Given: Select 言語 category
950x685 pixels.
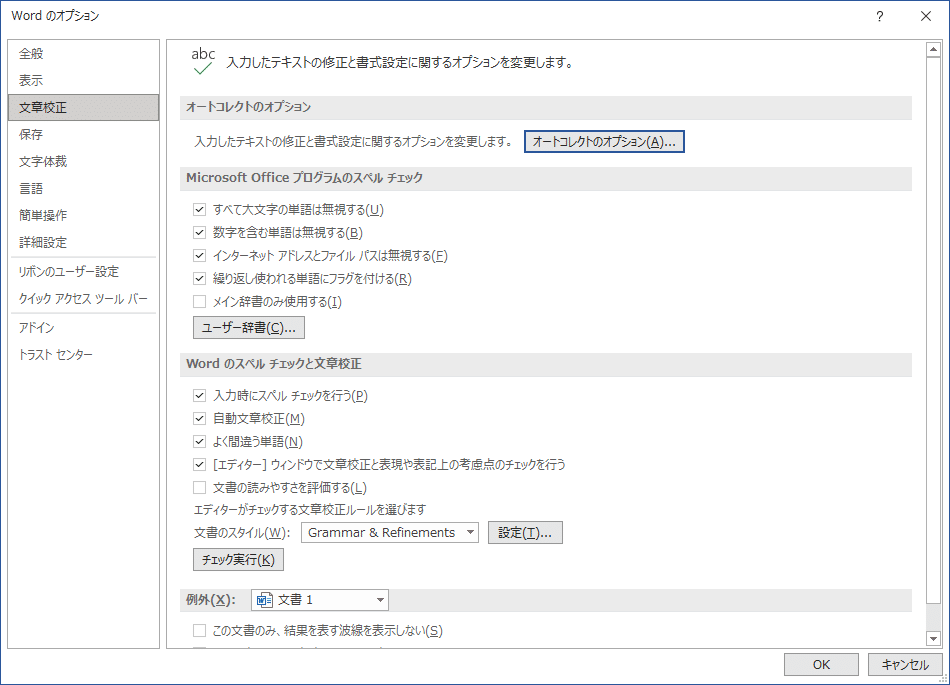Looking at the screenshot, I should pyautogui.click(x=84, y=188).
